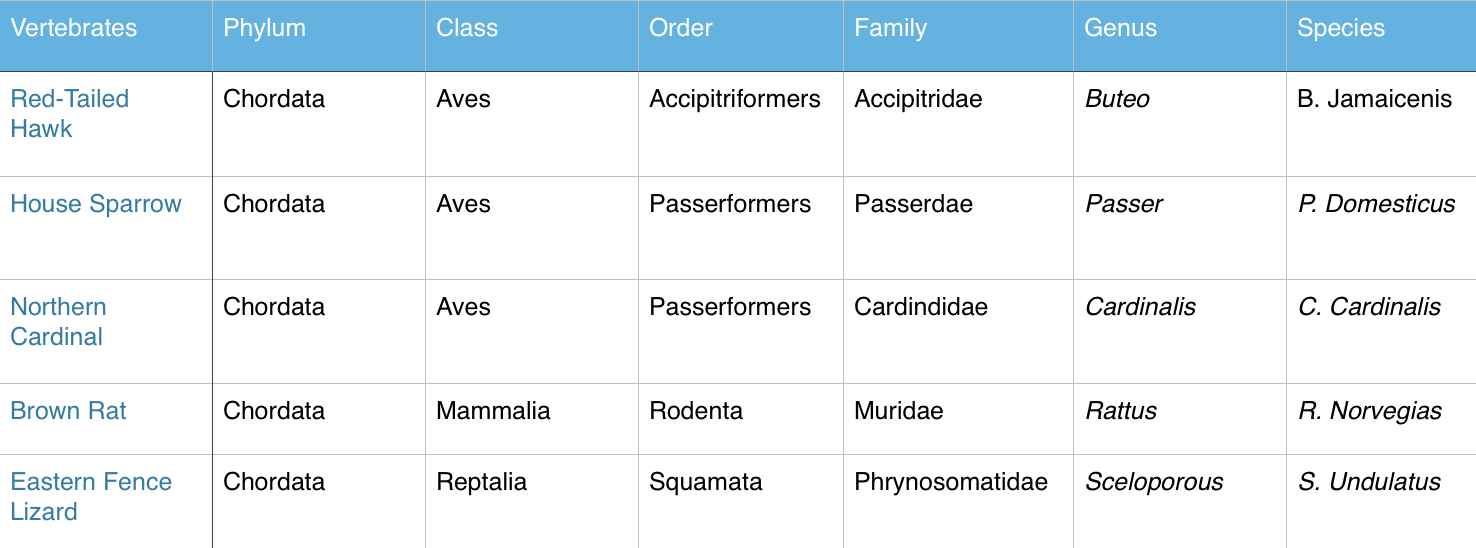Open the Eastern Fence Lizard link
Image resolution: width=1476 pixels, height=548 pixels.
click(x=91, y=496)
